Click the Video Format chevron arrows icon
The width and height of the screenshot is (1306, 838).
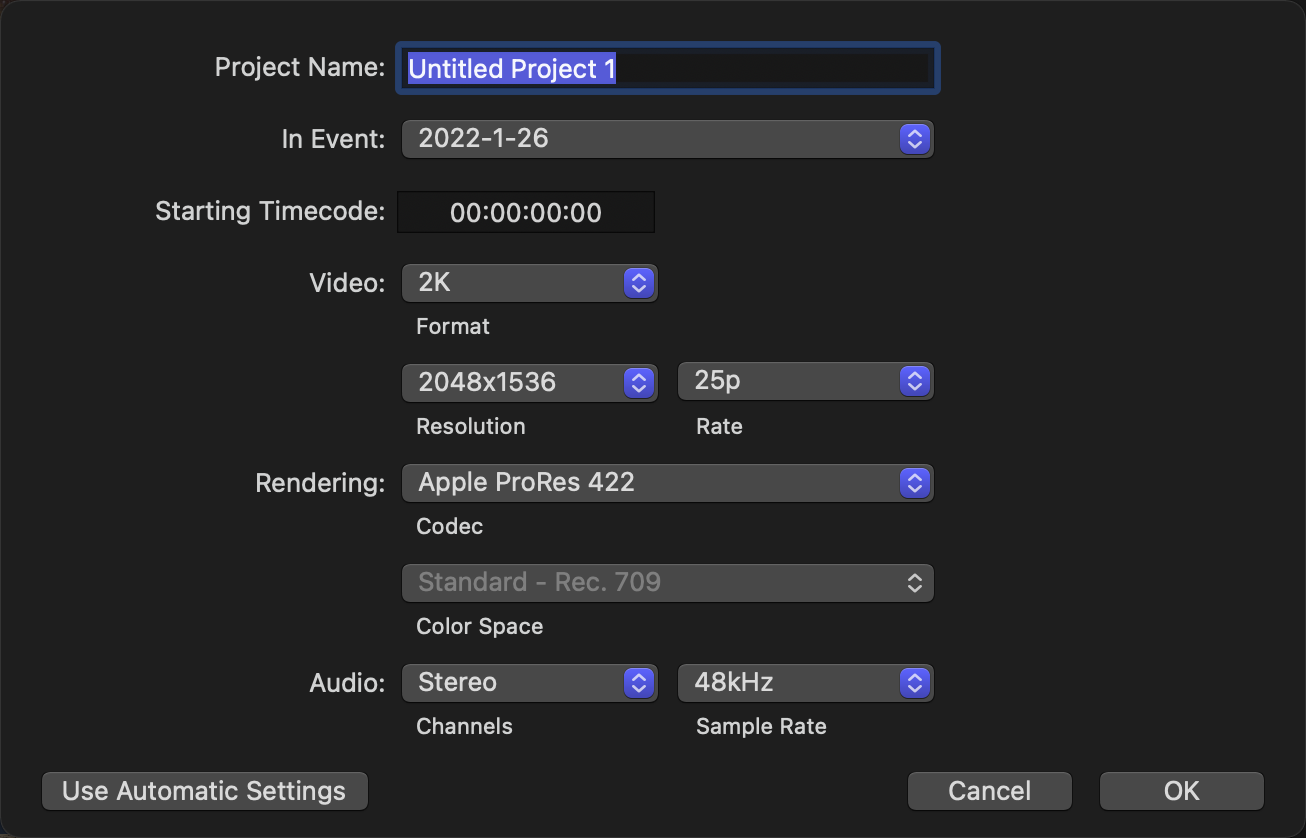coord(638,283)
